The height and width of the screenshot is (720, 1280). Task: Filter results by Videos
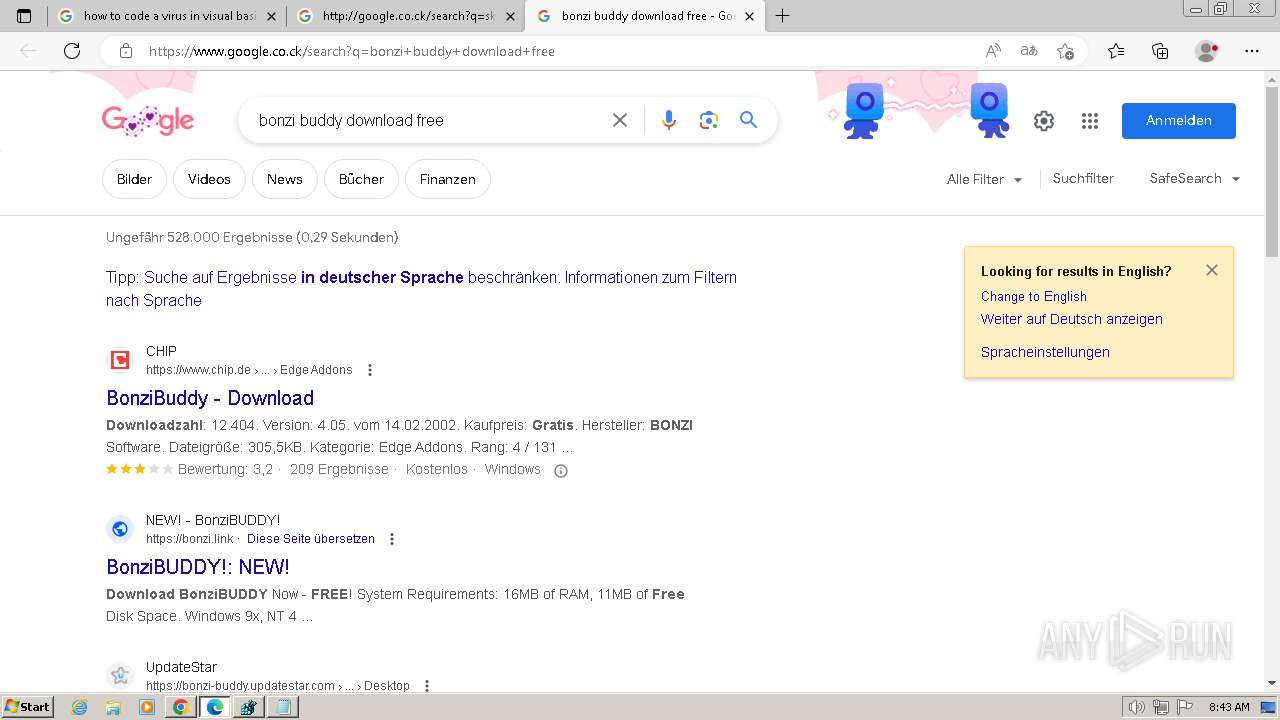(209, 179)
